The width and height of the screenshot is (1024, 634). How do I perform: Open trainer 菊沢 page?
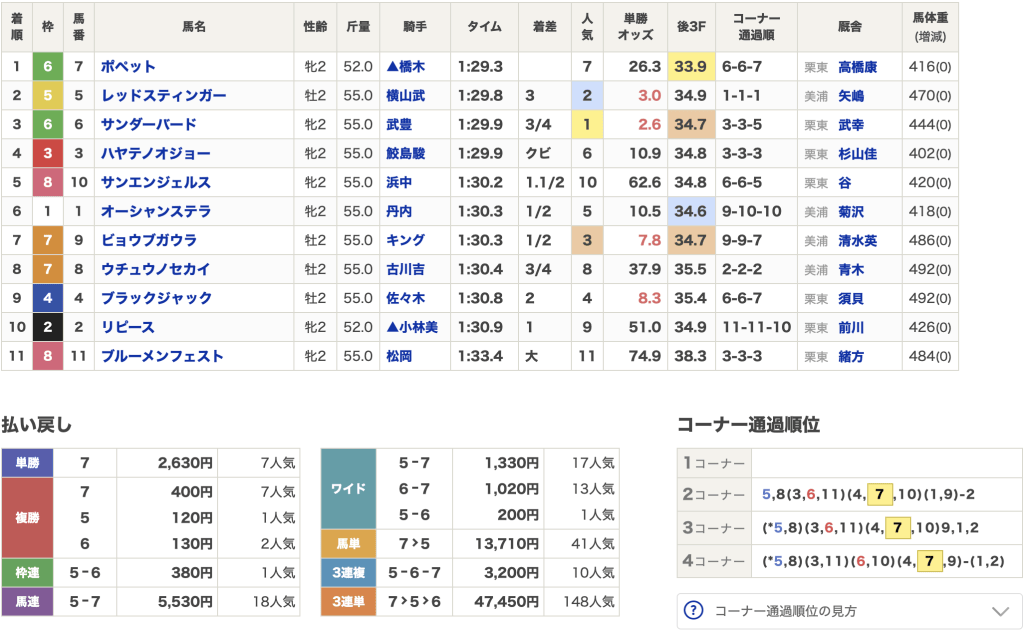pyautogui.click(x=851, y=212)
